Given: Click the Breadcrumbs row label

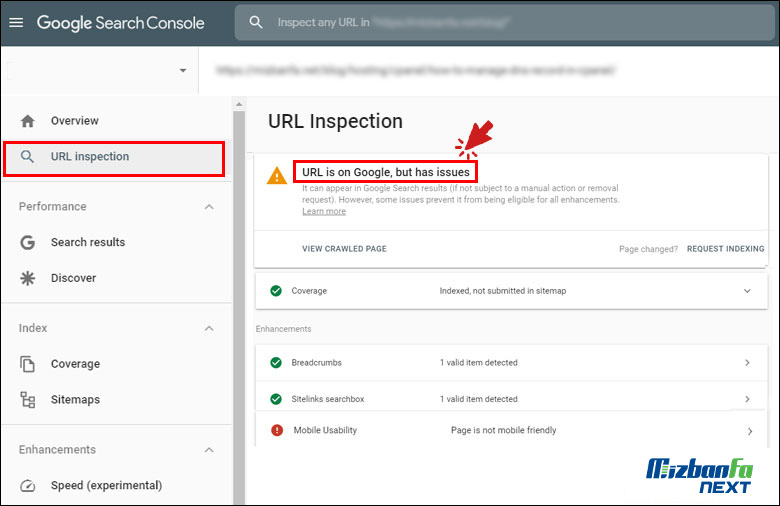Looking at the screenshot, I should point(316,363).
